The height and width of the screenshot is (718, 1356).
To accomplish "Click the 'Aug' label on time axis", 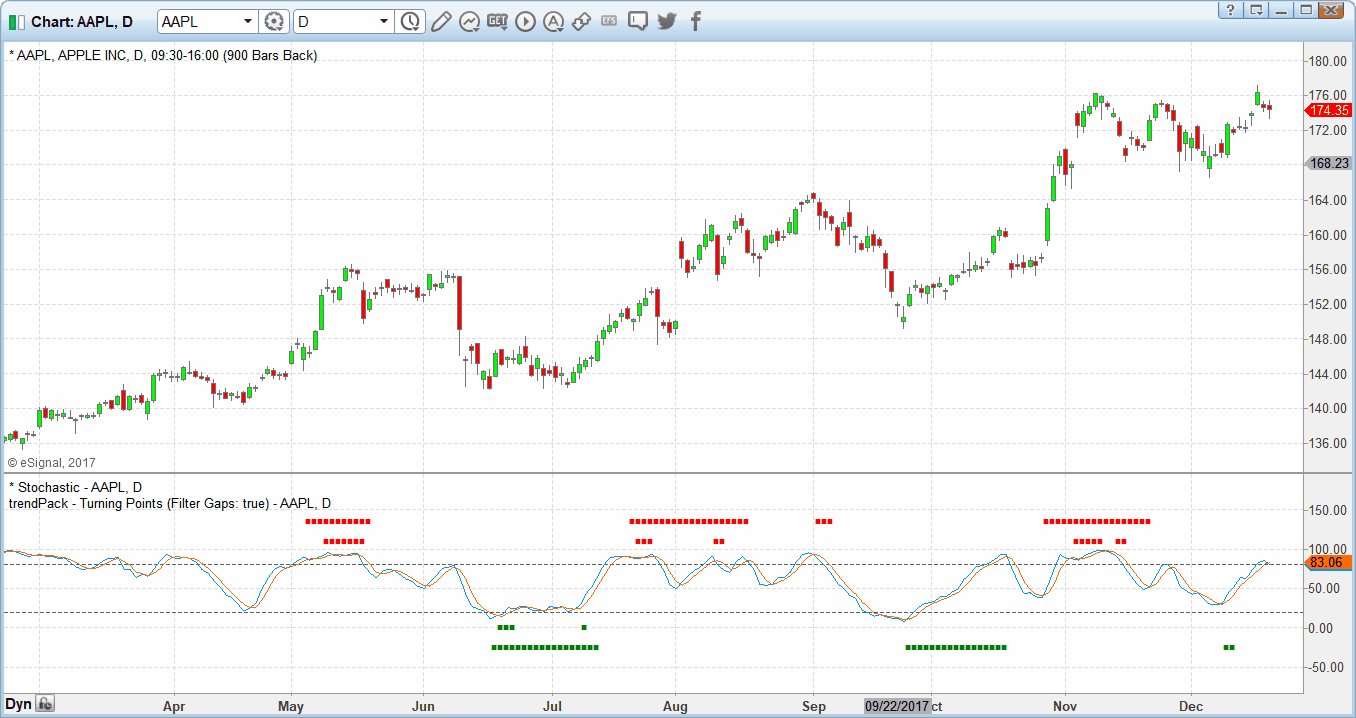I will (x=676, y=706).
